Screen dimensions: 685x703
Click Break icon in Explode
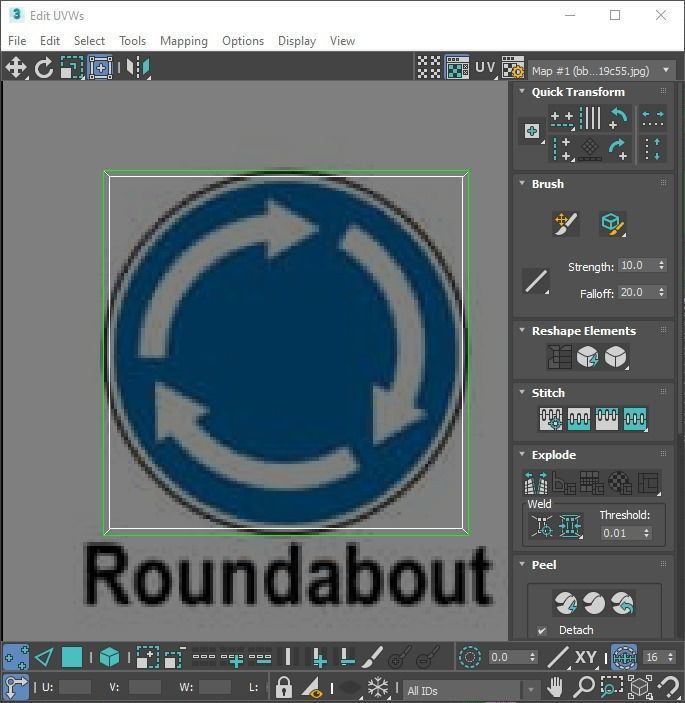tap(536, 482)
